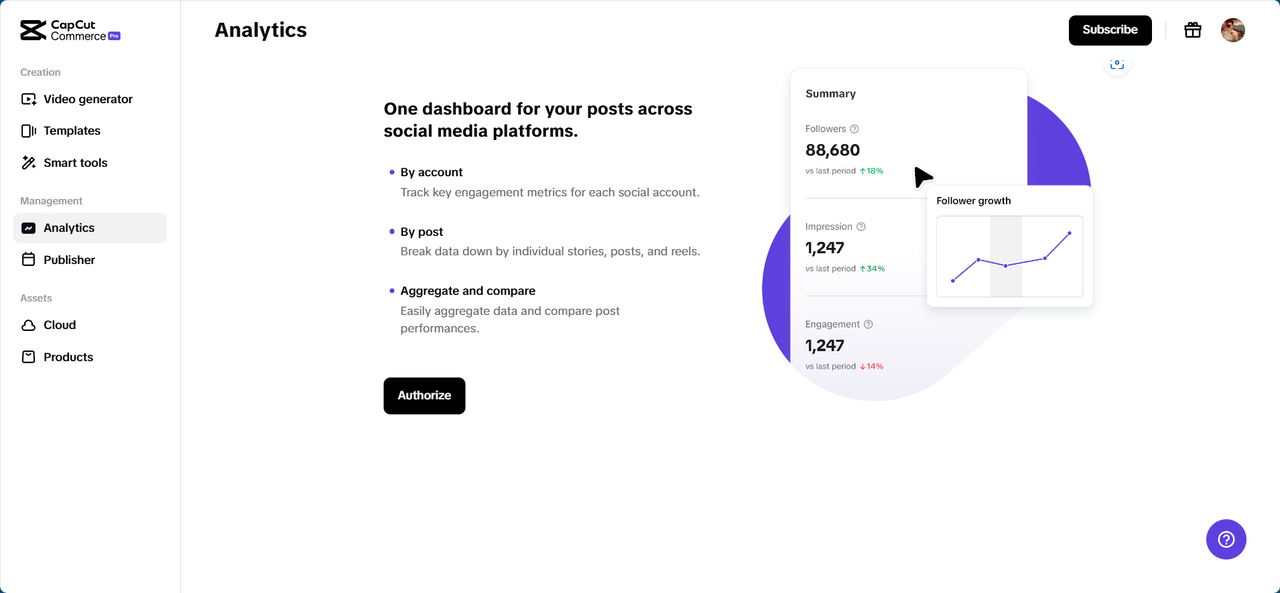Click the Impression info question icon
This screenshot has height=593, width=1280.
tap(861, 227)
